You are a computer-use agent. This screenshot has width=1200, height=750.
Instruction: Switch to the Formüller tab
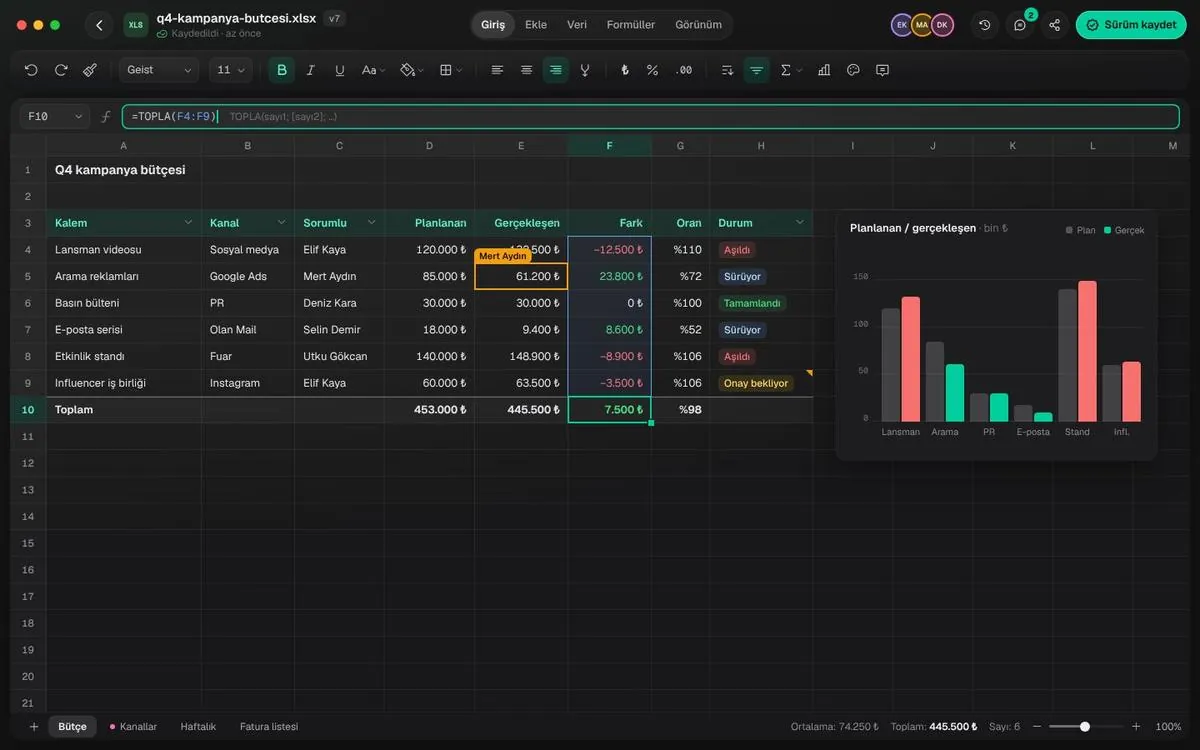coord(631,25)
